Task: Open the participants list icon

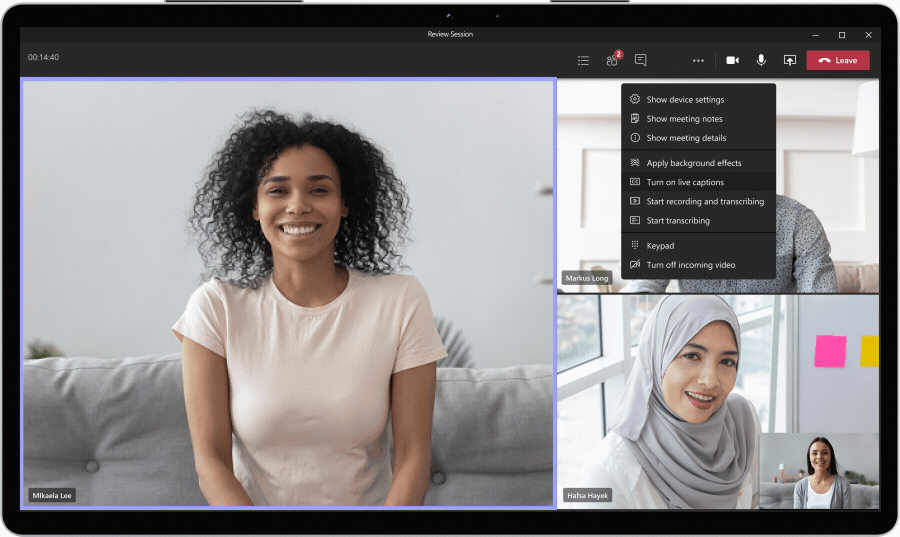Action: 583,60
